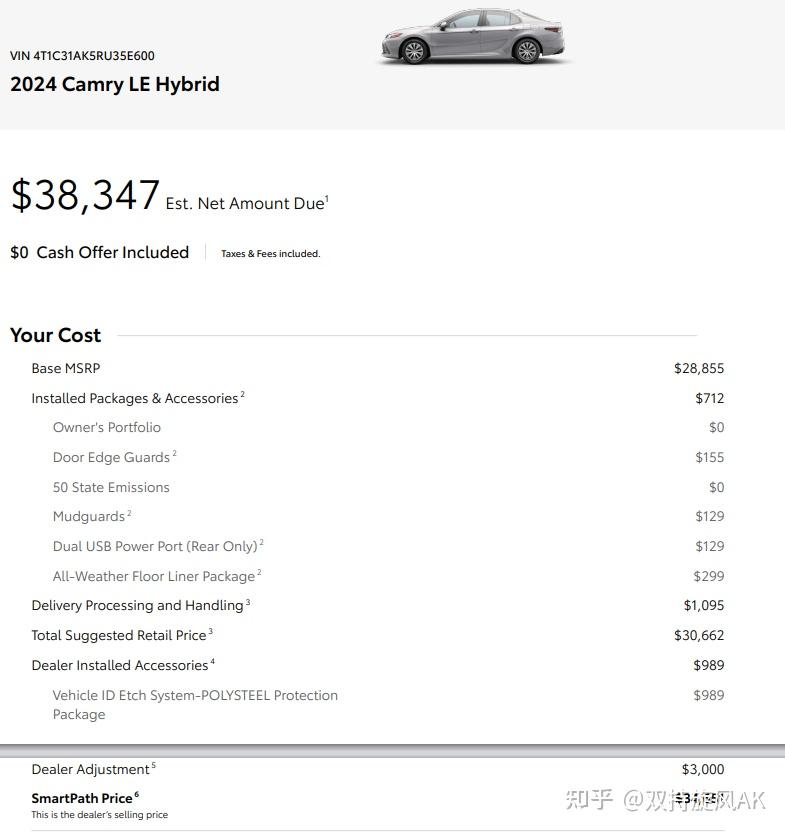Screen dimensions: 785x832
Task: Click the Vehicle ID Etch System-POLYSTEEL item
Action: [195, 705]
